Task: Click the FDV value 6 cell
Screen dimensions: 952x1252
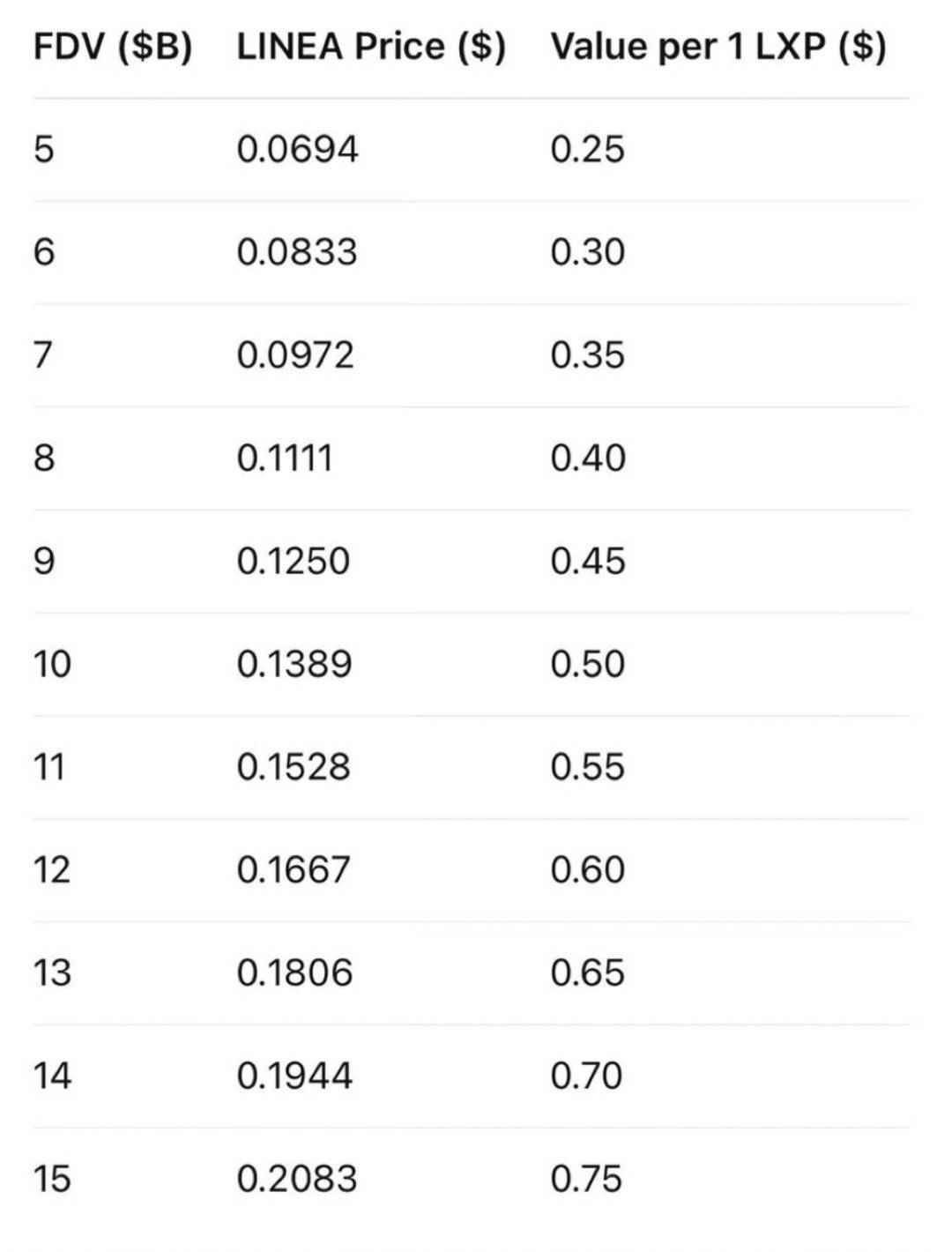Action: coord(44,252)
